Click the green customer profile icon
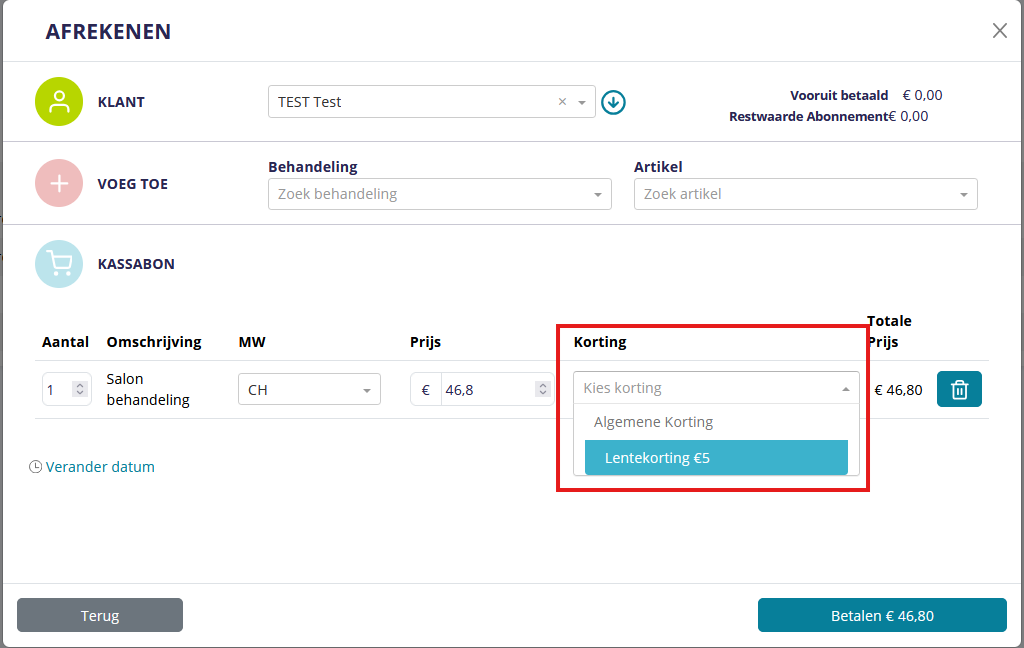Viewport: 1024px width, 648px height. point(59,102)
